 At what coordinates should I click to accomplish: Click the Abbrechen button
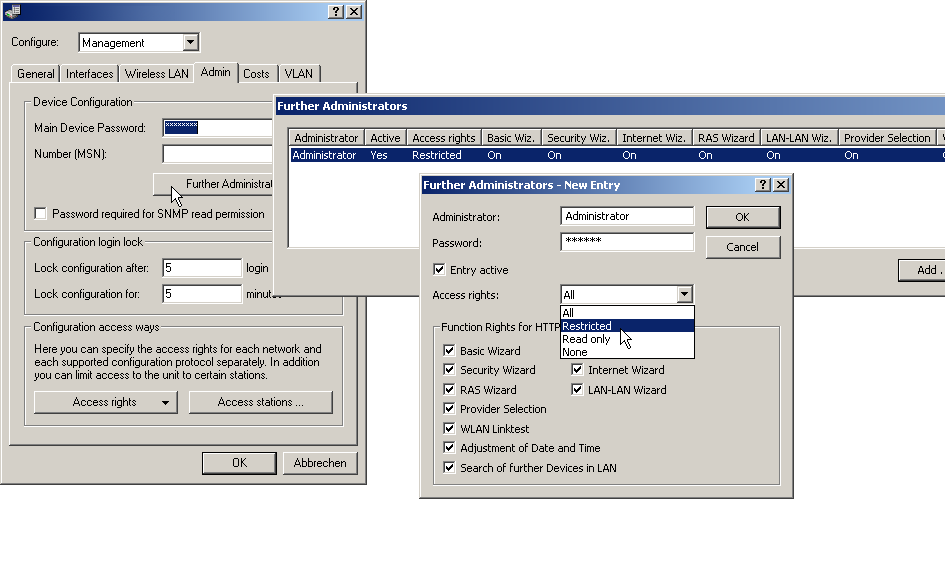pos(320,463)
